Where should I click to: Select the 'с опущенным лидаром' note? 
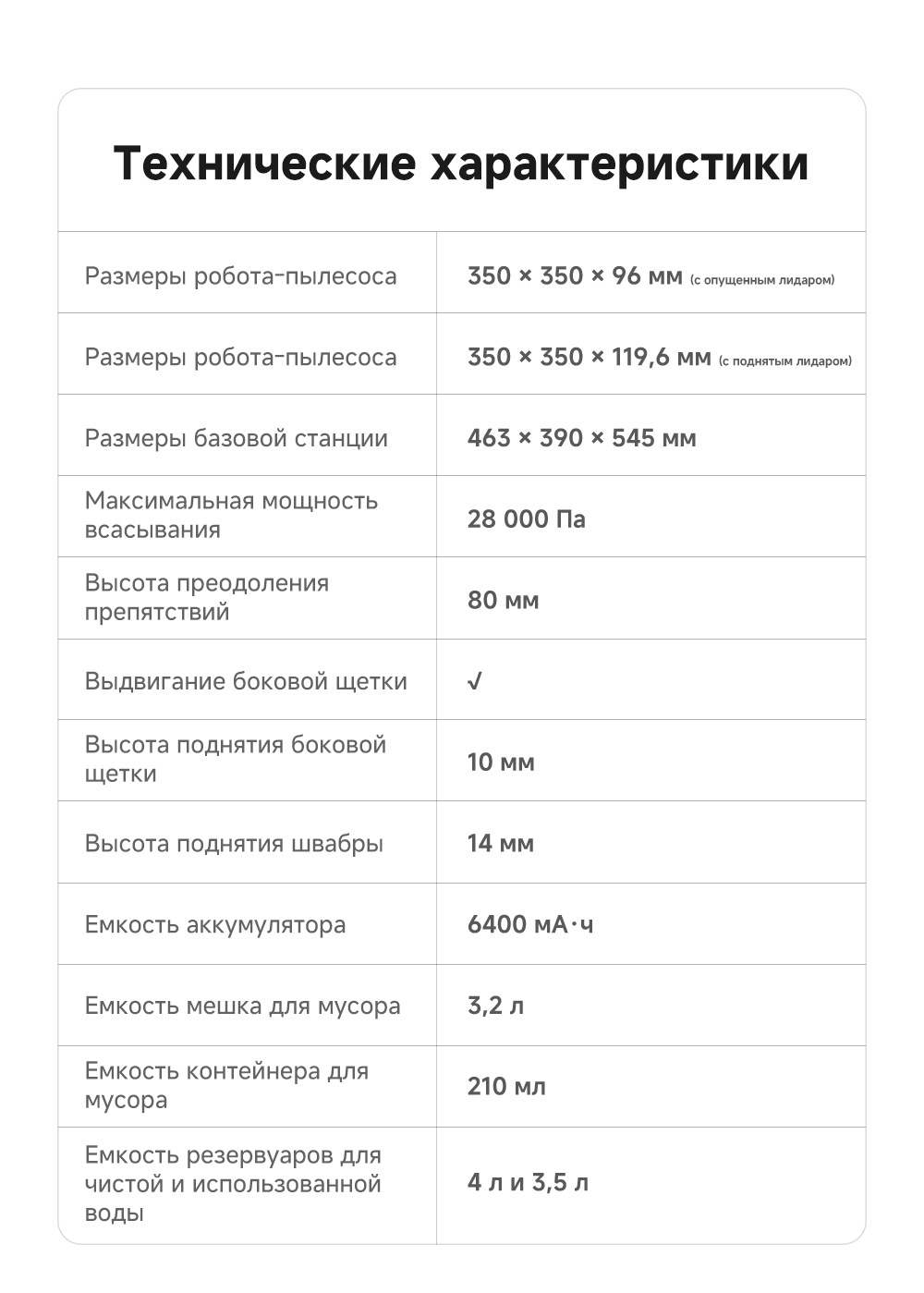pyautogui.click(x=762, y=280)
